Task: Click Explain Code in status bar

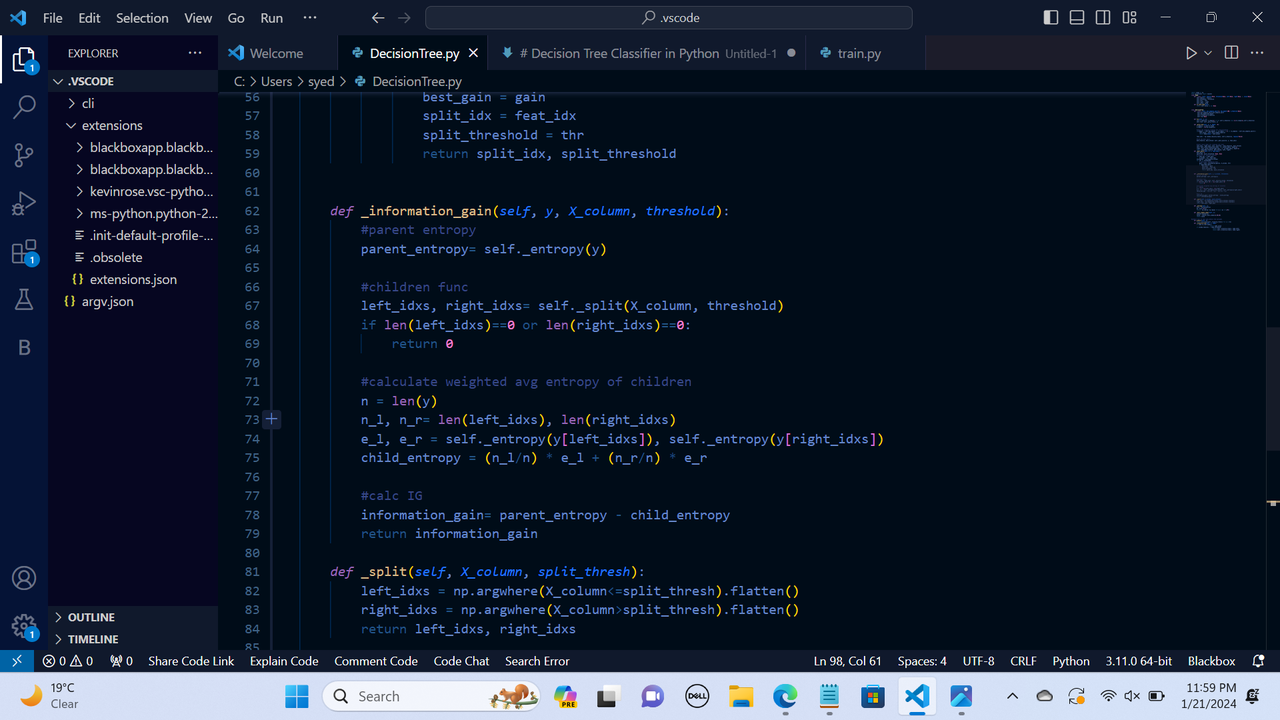Action: (284, 661)
